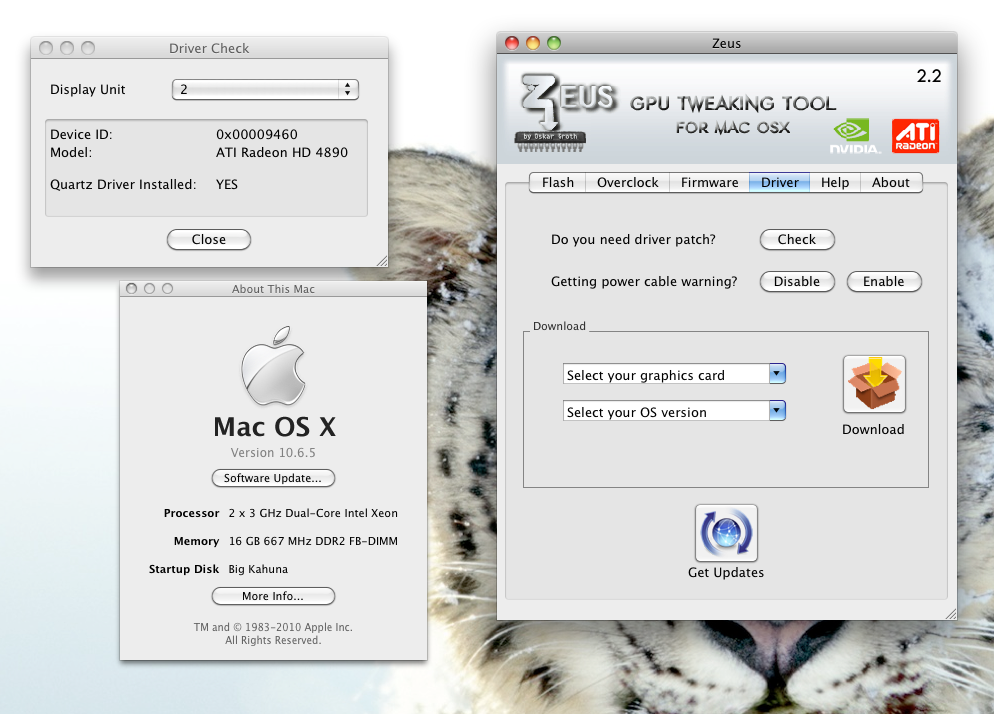The height and width of the screenshot is (714, 994).
Task: Zoom the Zeus window with green button
Action: coord(554,42)
